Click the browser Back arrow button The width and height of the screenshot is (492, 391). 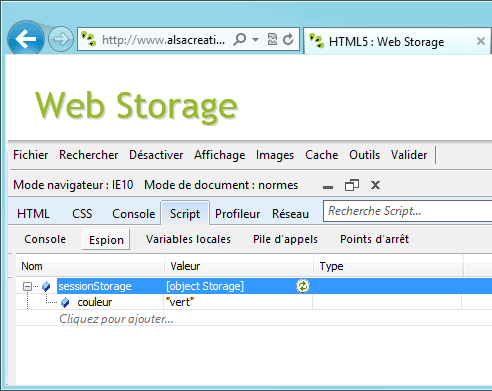(26, 39)
